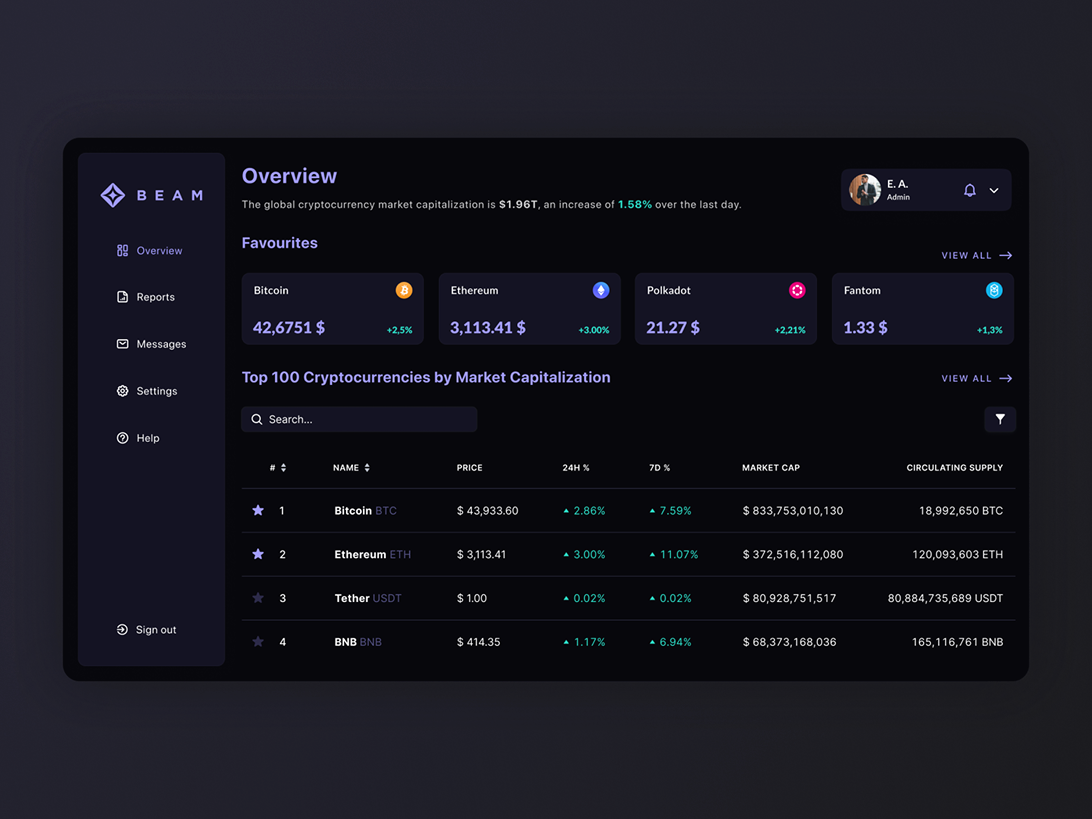Sort the table by rank number column
Image resolution: width=1092 pixels, height=819 pixels.
pos(278,468)
